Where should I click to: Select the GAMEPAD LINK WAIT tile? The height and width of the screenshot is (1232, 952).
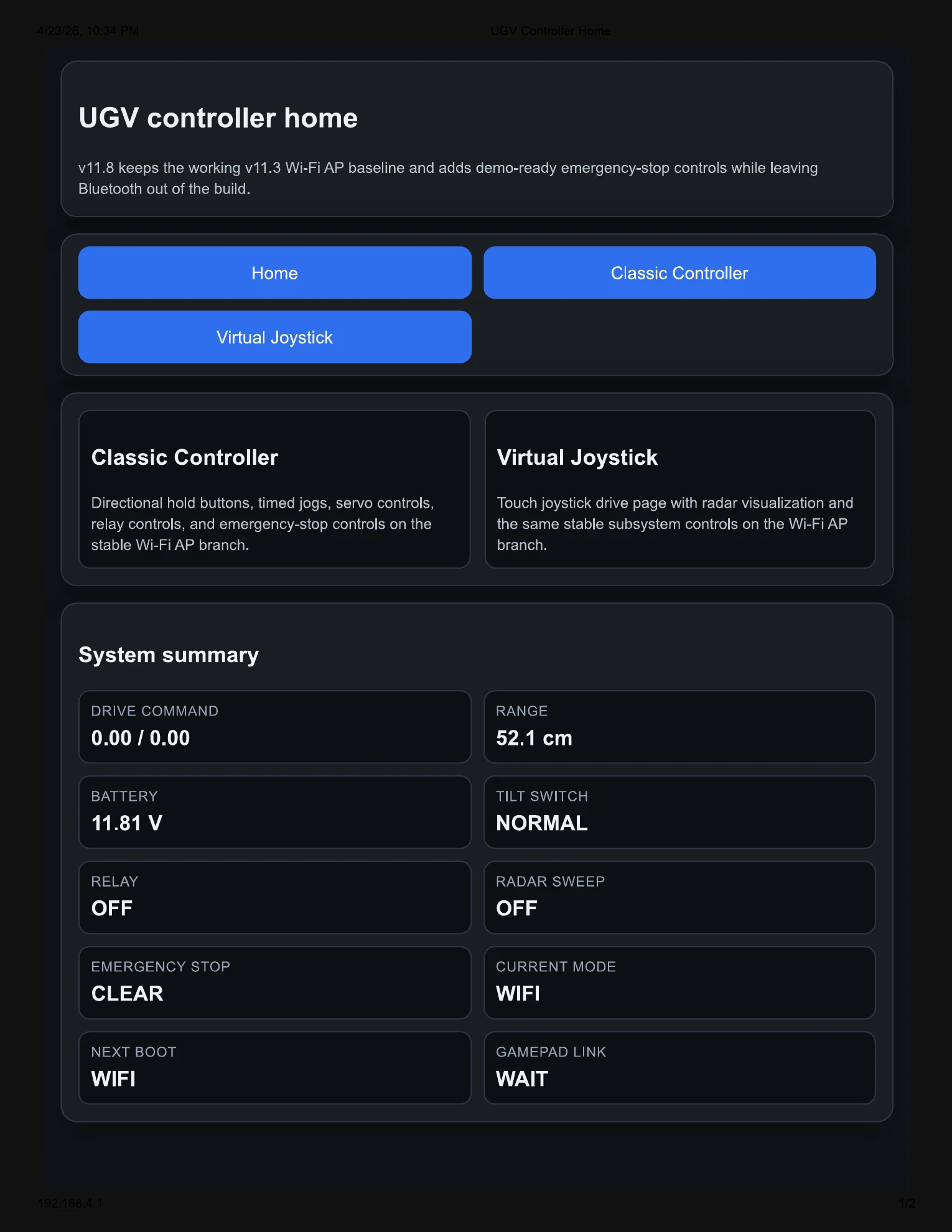click(679, 1068)
